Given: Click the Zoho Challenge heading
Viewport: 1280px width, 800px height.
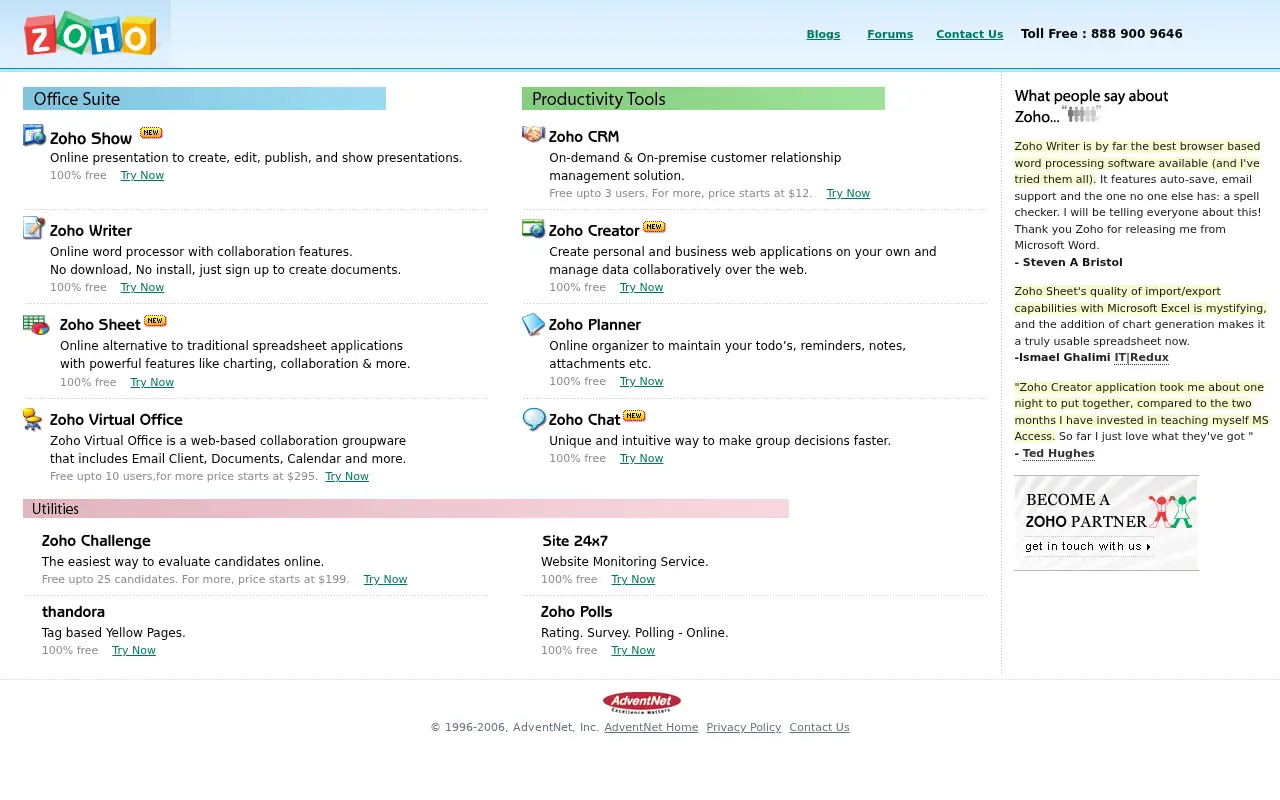Looking at the screenshot, I should pyautogui.click(x=96, y=541).
